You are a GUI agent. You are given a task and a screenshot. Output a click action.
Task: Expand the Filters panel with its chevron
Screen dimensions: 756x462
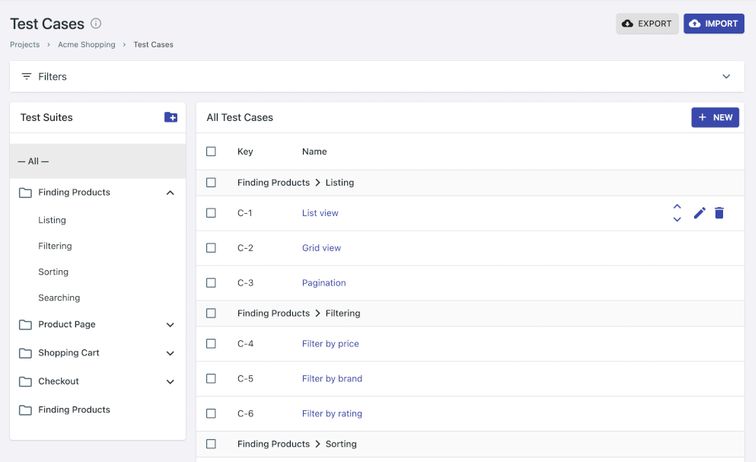click(726, 76)
